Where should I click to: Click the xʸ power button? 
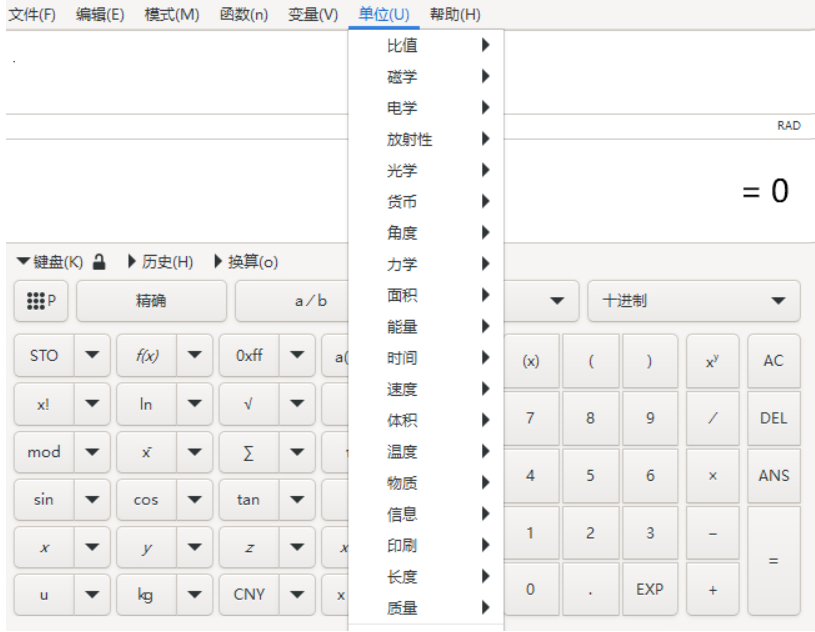click(x=713, y=361)
